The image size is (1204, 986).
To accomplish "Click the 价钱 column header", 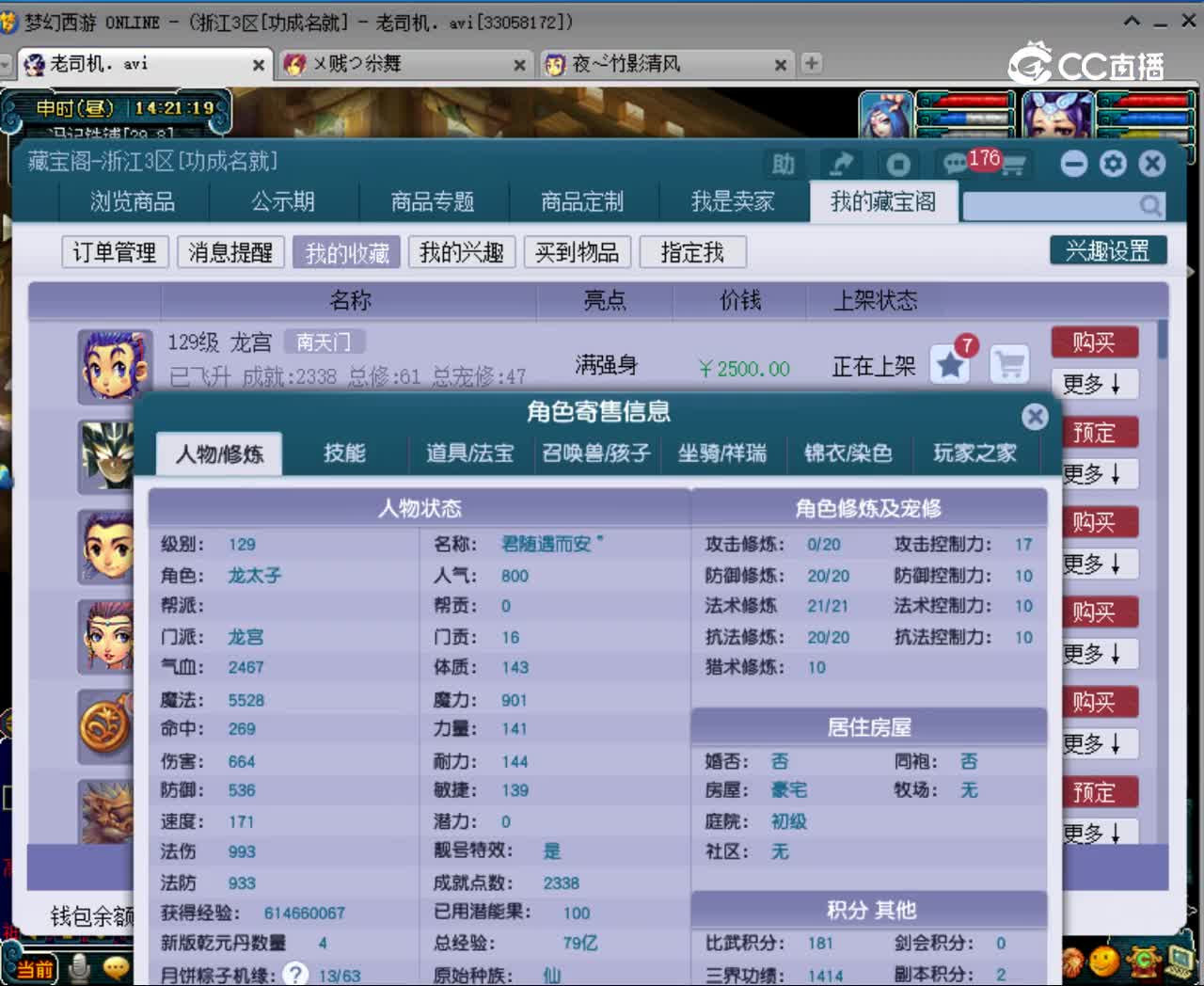I will tap(740, 301).
